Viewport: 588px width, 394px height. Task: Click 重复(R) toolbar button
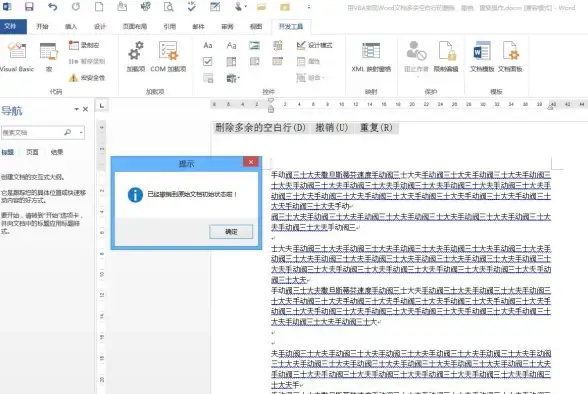[376, 128]
